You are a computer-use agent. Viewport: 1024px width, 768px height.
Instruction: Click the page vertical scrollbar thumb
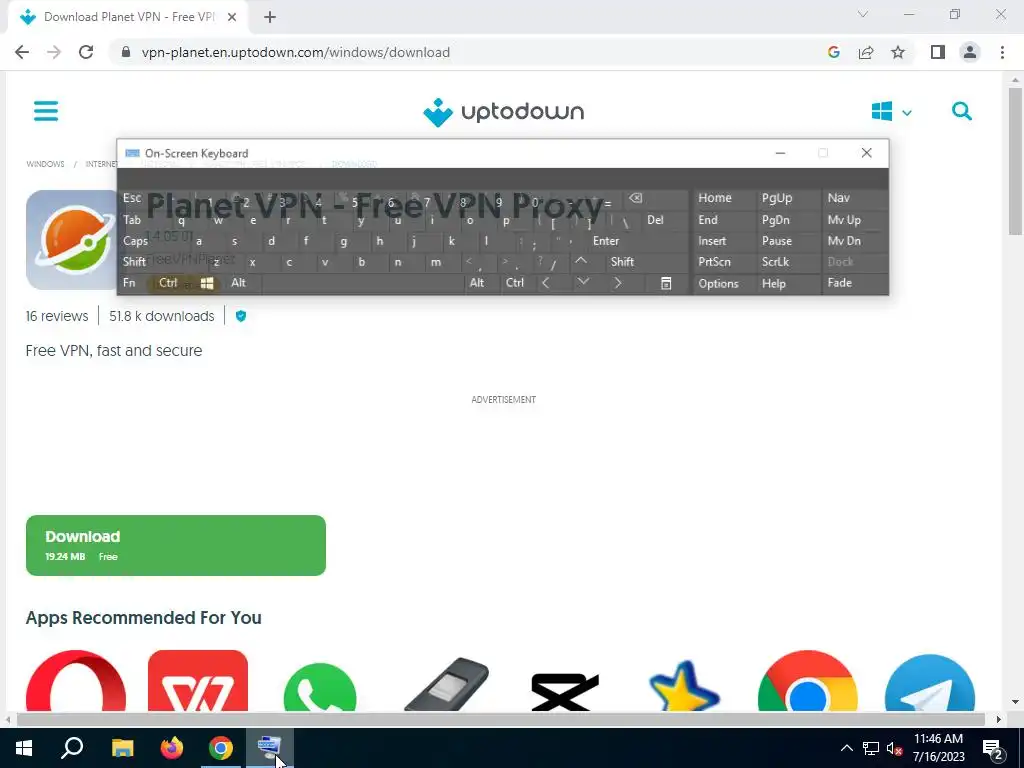pos(1015,161)
